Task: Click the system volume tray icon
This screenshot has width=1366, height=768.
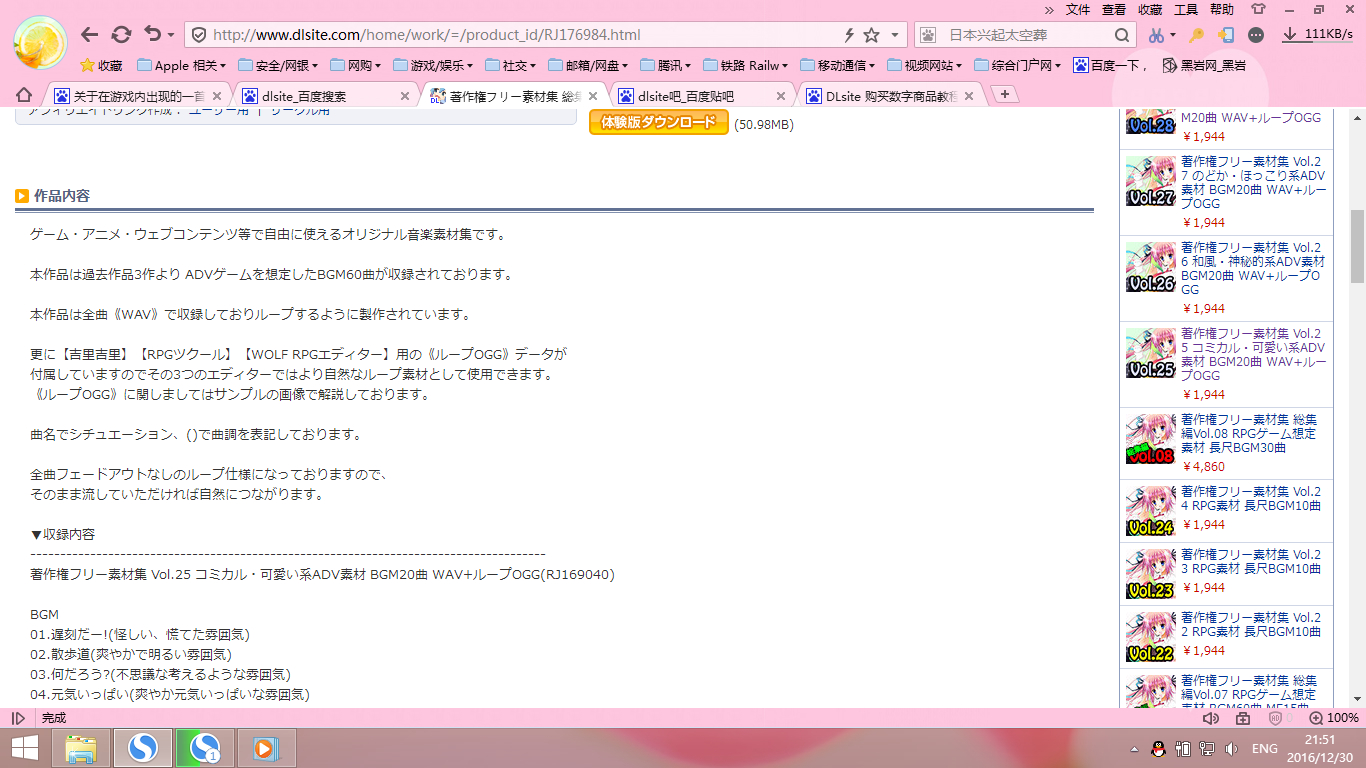Action: (x=1232, y=748)
